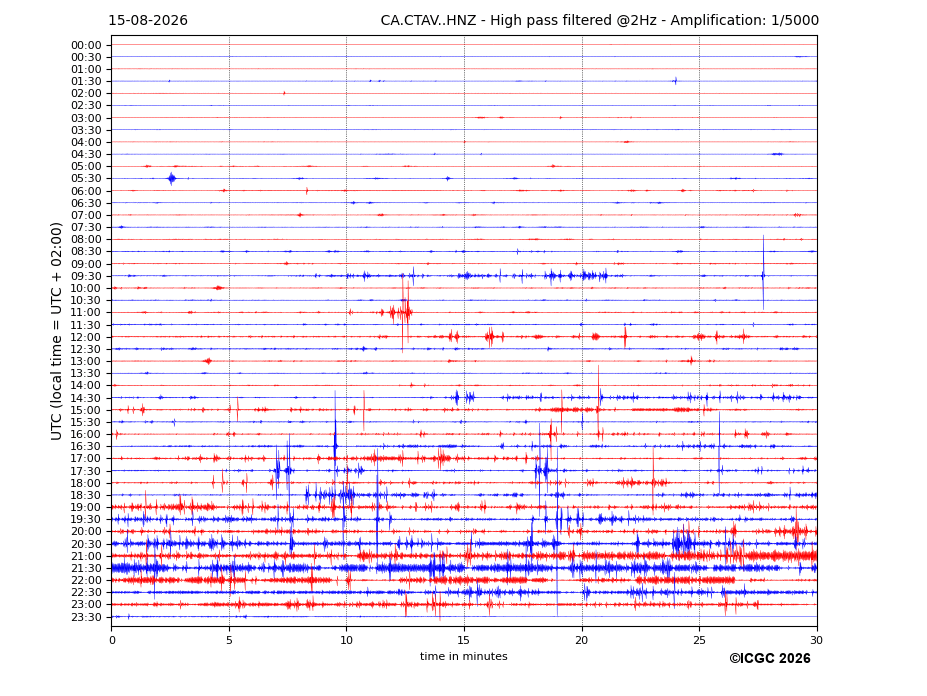This screenshot has height=696, width=927.
Task: Select the 20:30 time row label
Action: point(86,544)
